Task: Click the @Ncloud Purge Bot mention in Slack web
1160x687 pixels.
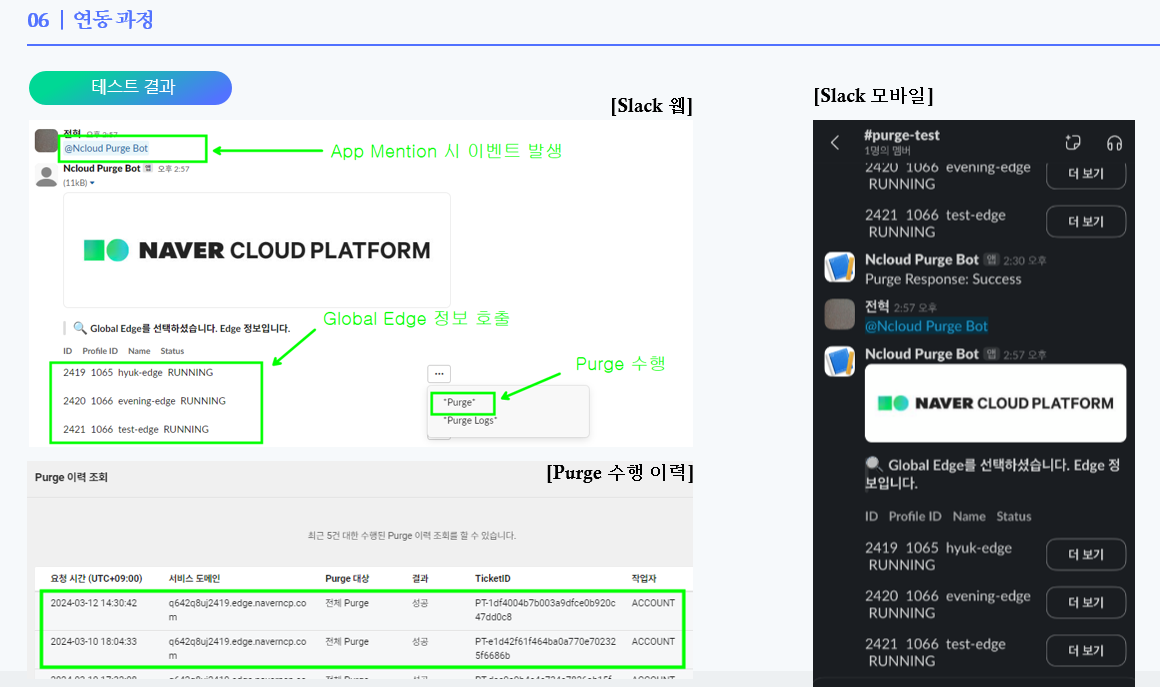Action: 106,149
